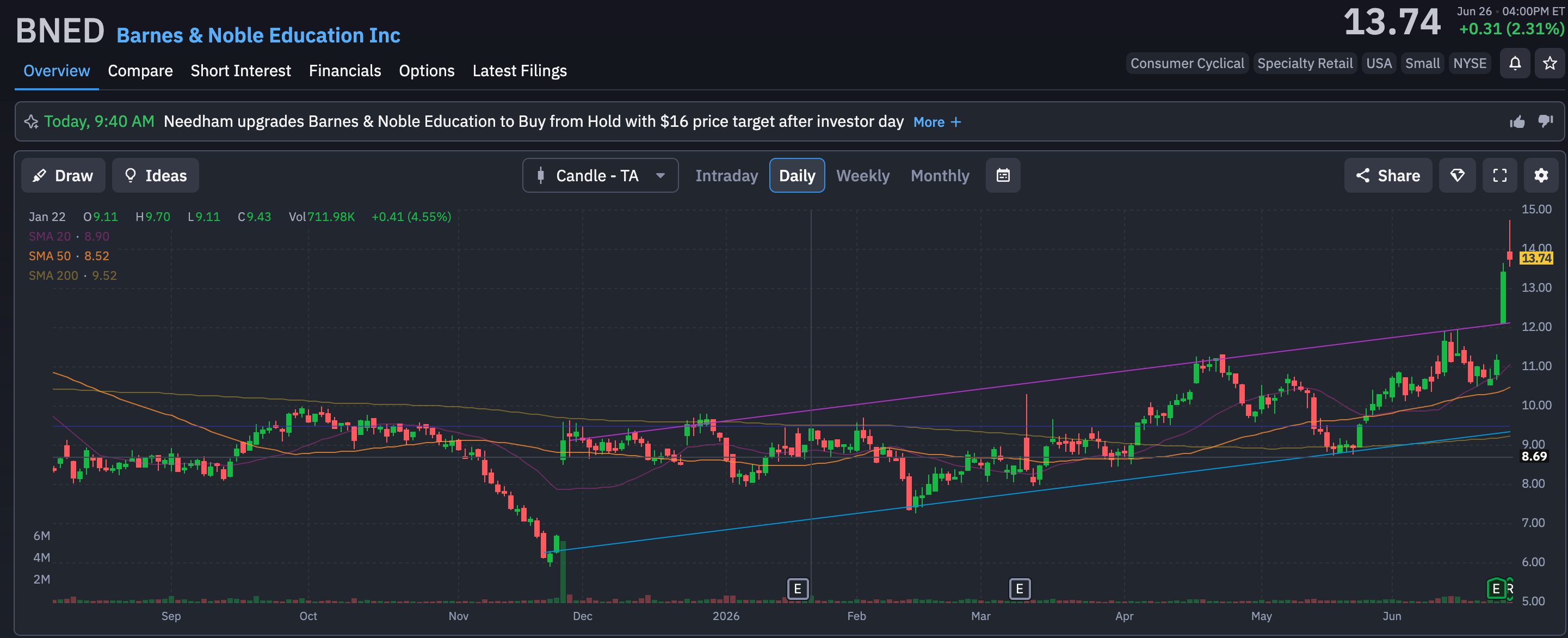Expand news with More plus link
The image size is (1568, 638).
coord(937,122)
